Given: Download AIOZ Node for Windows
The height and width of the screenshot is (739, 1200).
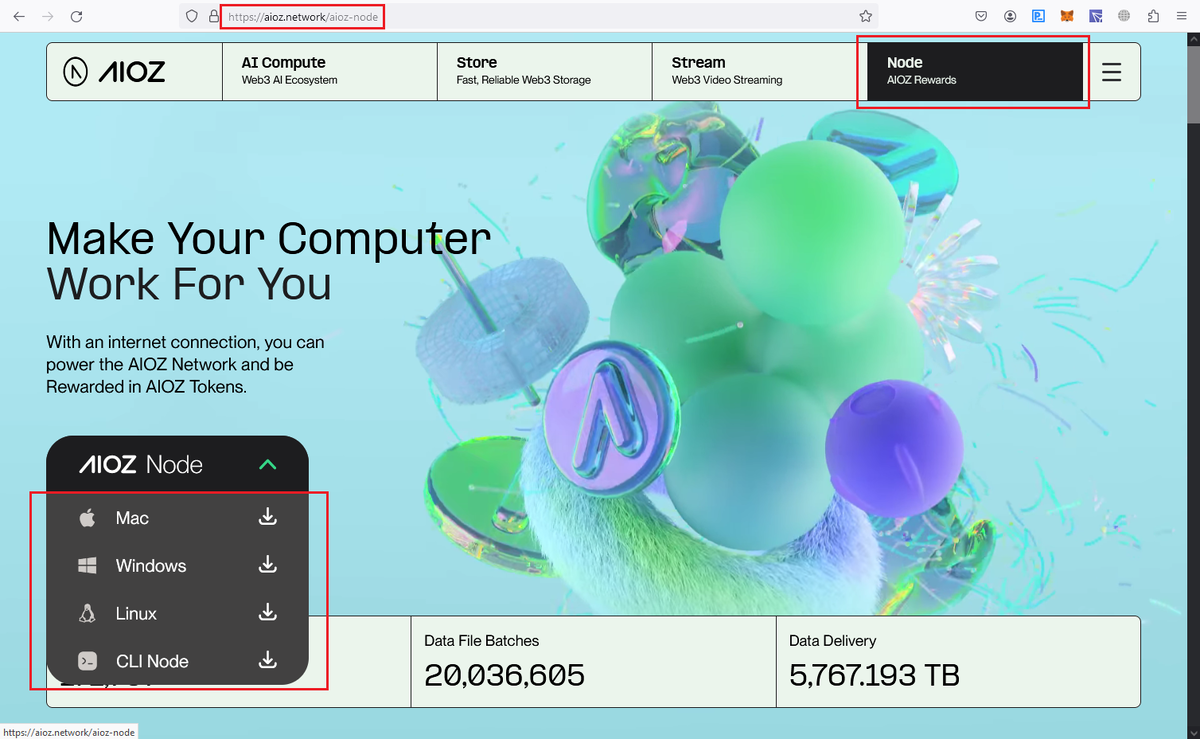Looking at the screenshot, I should click(267, 565).
